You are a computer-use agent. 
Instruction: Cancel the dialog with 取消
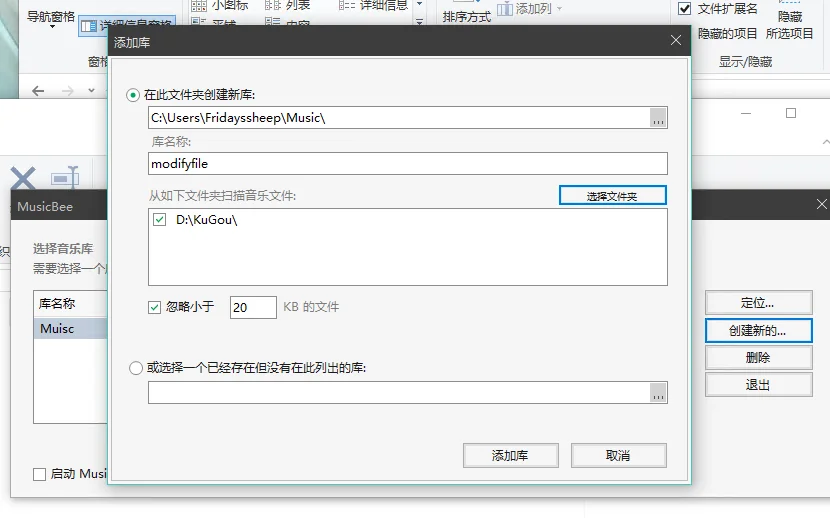[618, 456]
